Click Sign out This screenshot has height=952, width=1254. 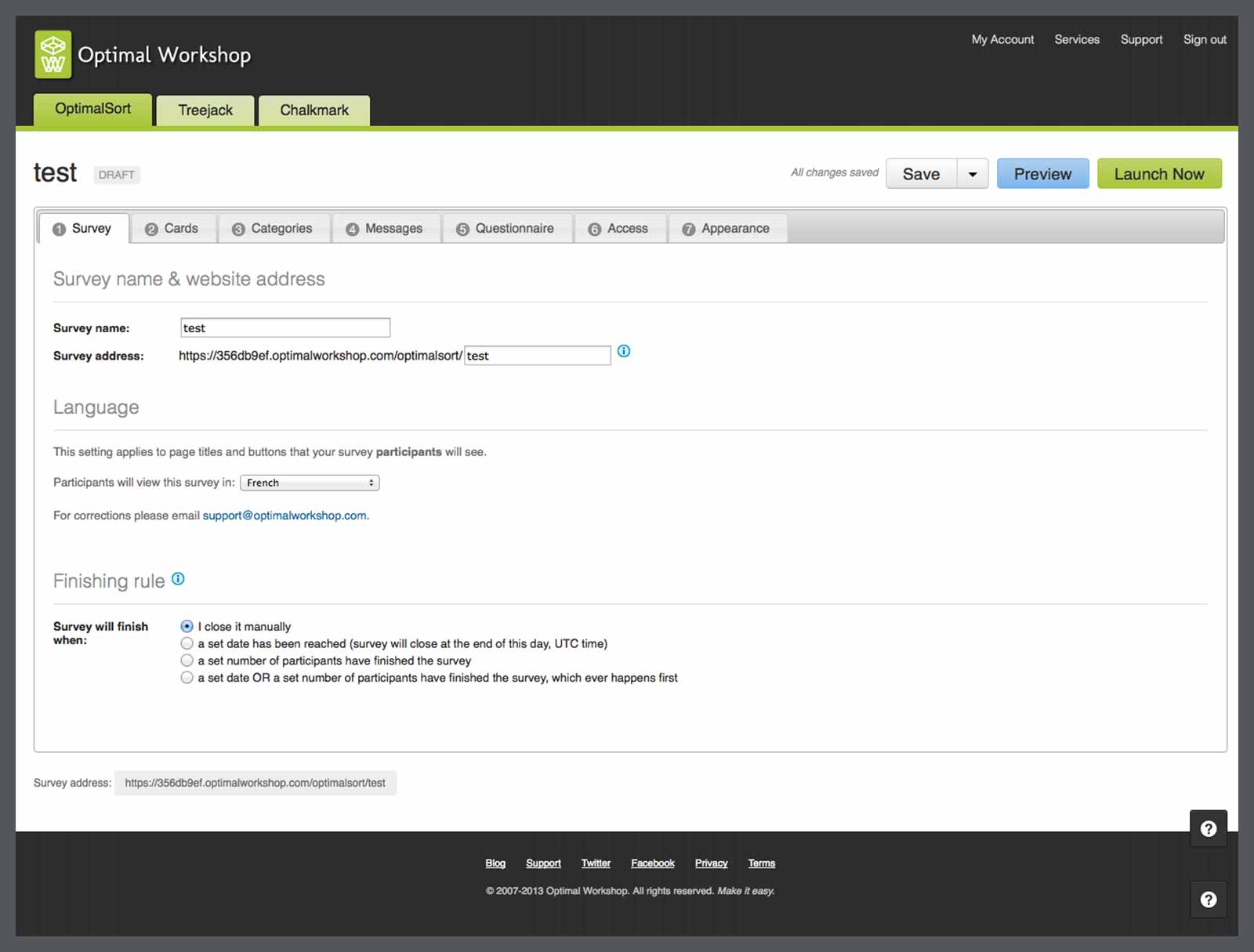point(1205,39)
